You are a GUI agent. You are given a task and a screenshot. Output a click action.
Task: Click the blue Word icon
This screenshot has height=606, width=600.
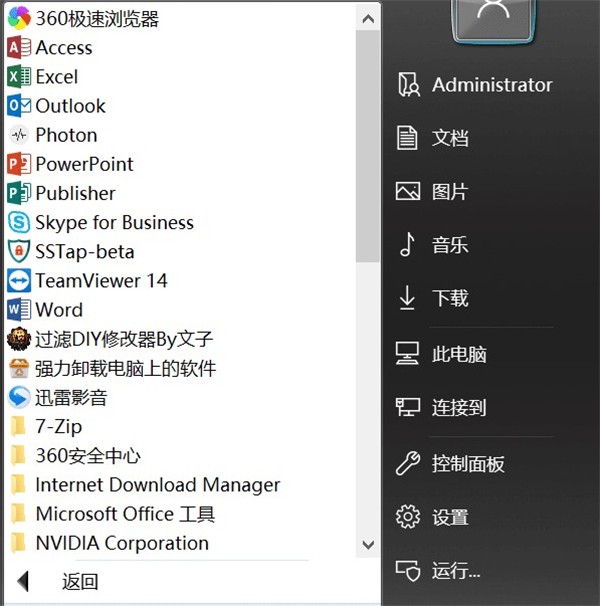pos(19,310)
